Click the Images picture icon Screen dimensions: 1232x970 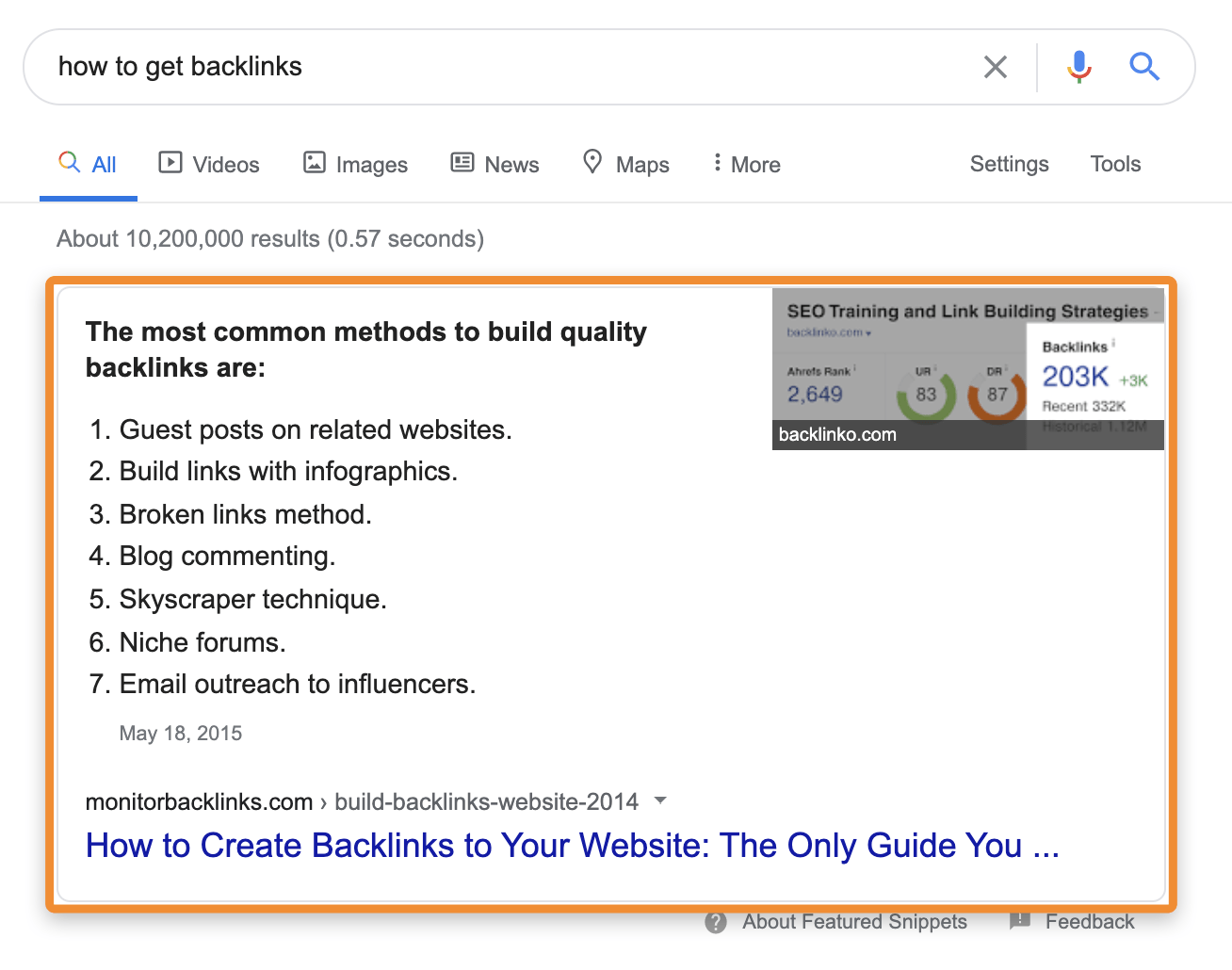(x=314, y=163)
